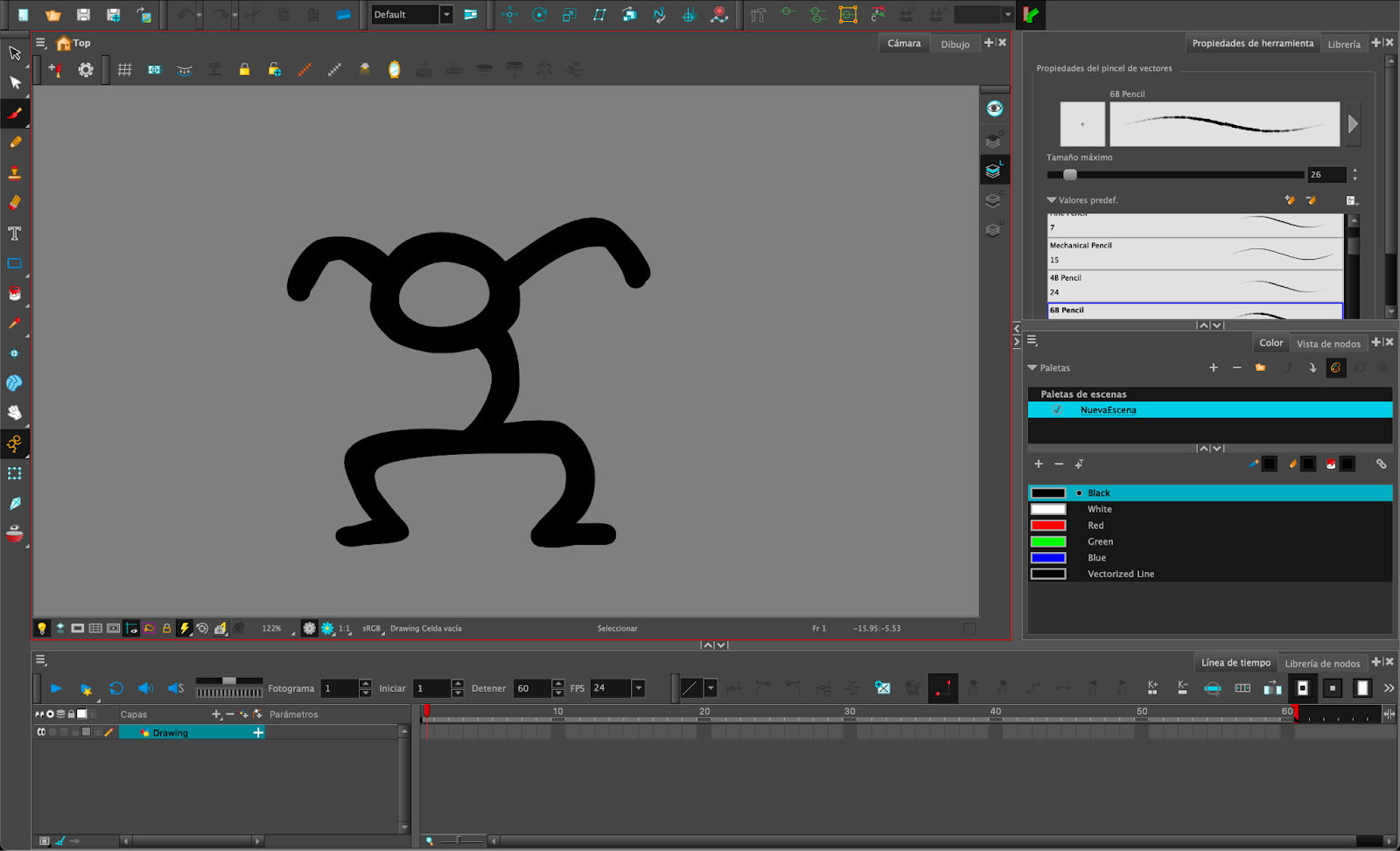
Task: Switch to the Dibujo tab
Action: coord(955,44)
